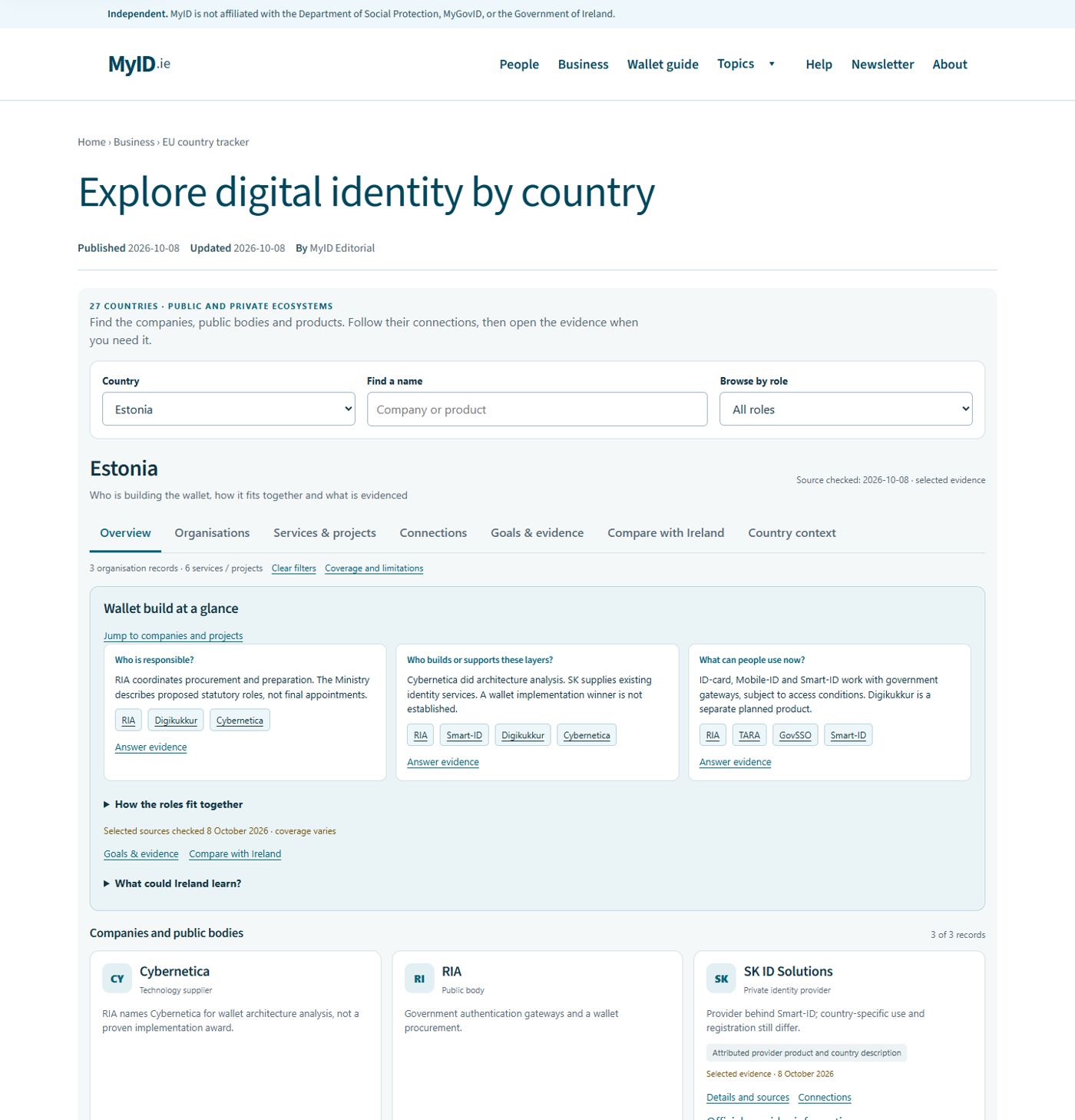
Task: Click the Compare with Ireland link below sources note
Action: click(x=235, y=854)
